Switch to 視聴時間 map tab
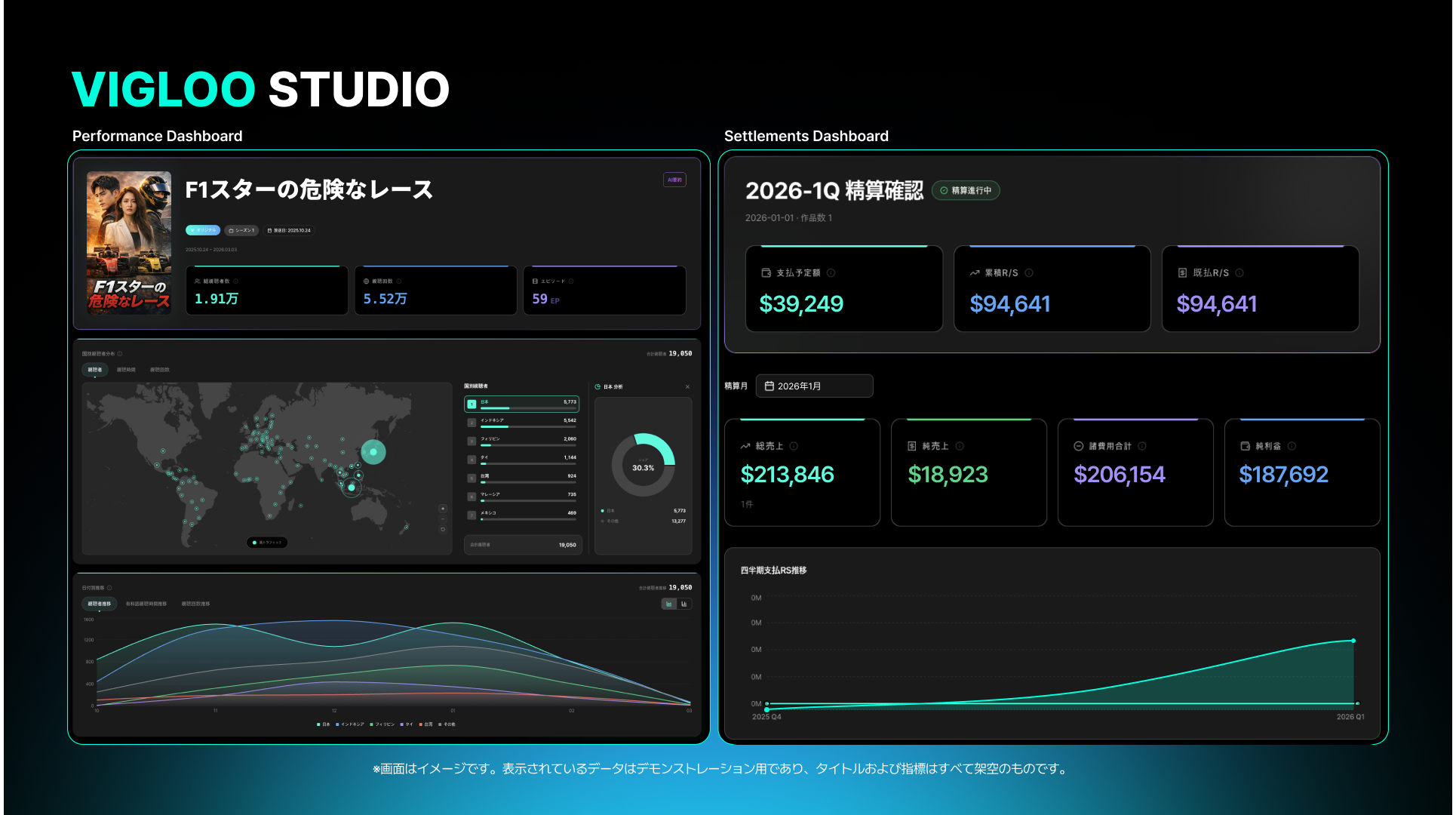The height and width of the screenshot is (815, 1456). pos(126,371)
